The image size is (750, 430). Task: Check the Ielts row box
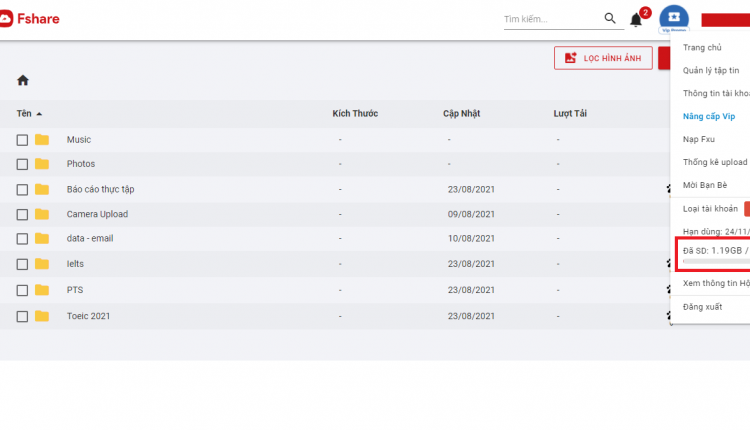22,264
